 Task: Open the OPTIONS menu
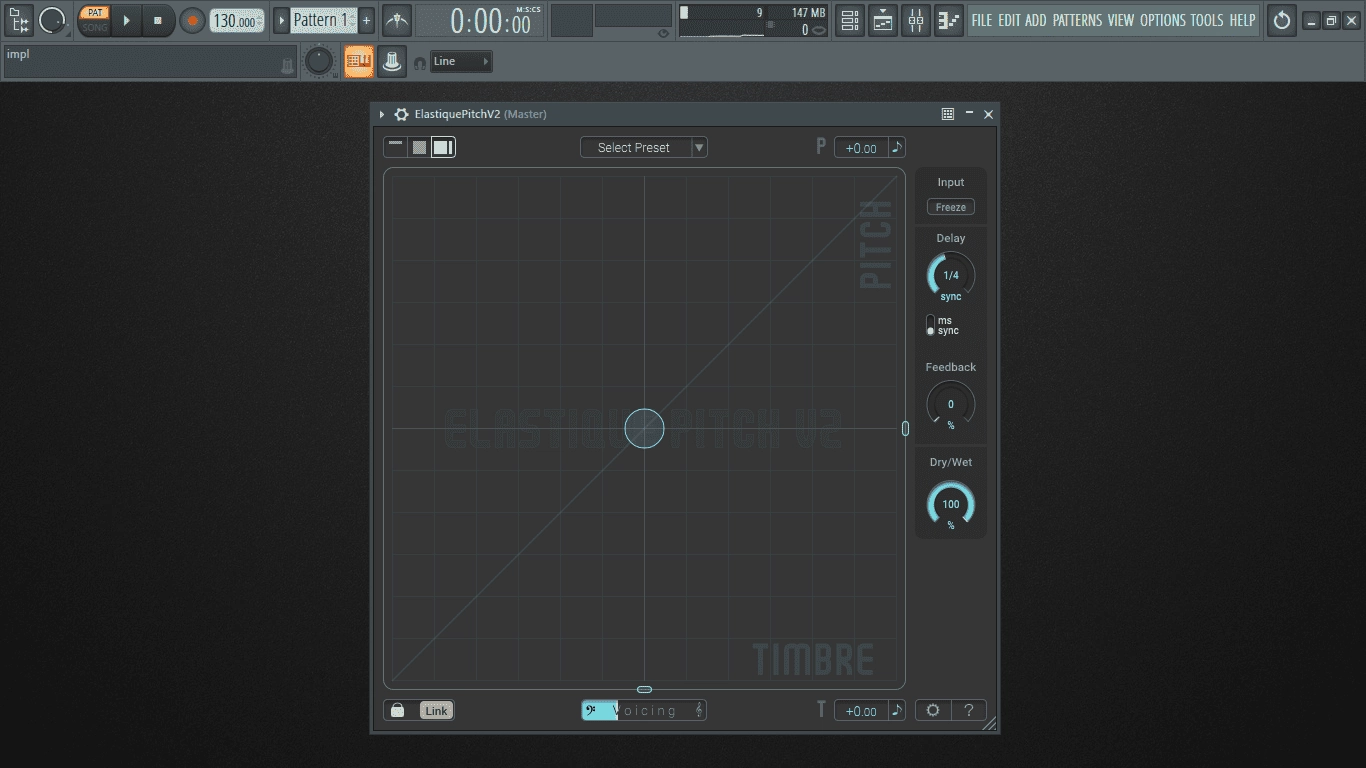[x=1162, y=20]
